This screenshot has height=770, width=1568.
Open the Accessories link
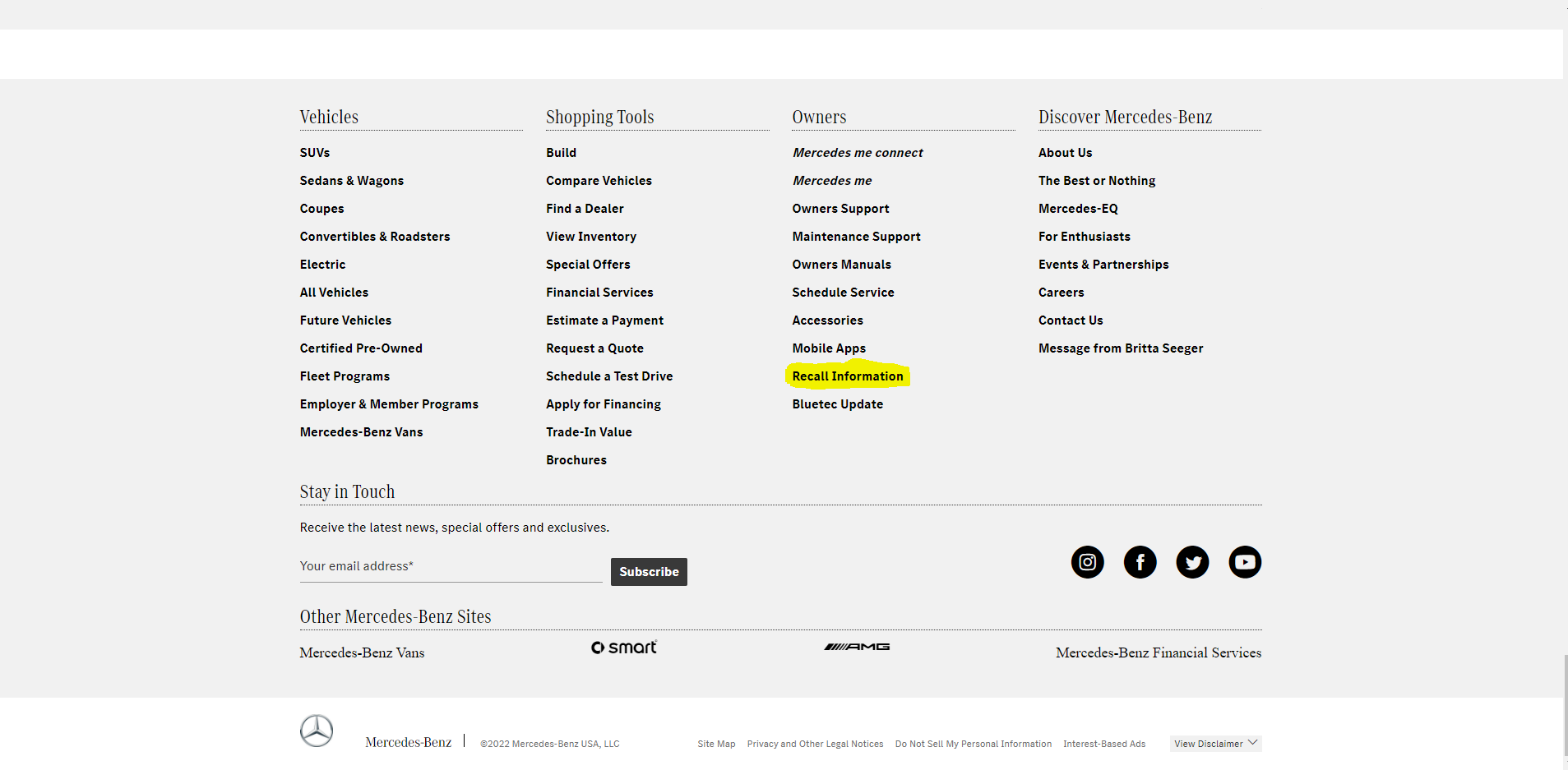(x=827, y=320)
